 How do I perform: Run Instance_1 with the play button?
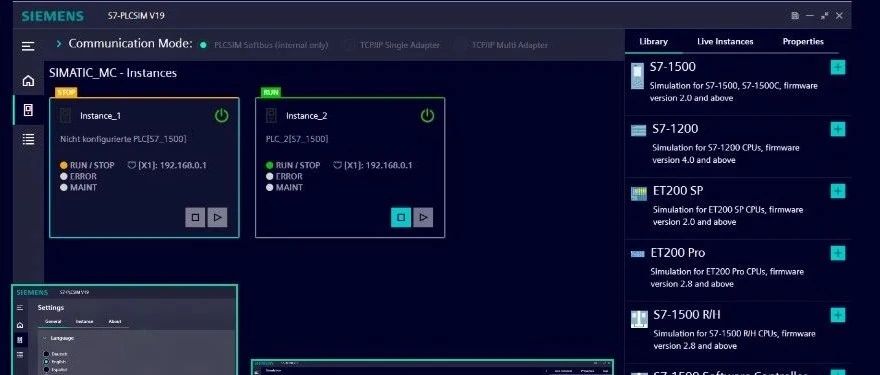(x=218, y=217)
